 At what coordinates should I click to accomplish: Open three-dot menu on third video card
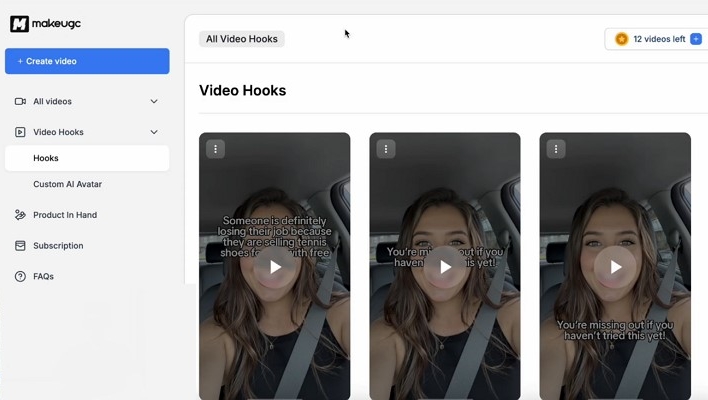coord(556,149)
